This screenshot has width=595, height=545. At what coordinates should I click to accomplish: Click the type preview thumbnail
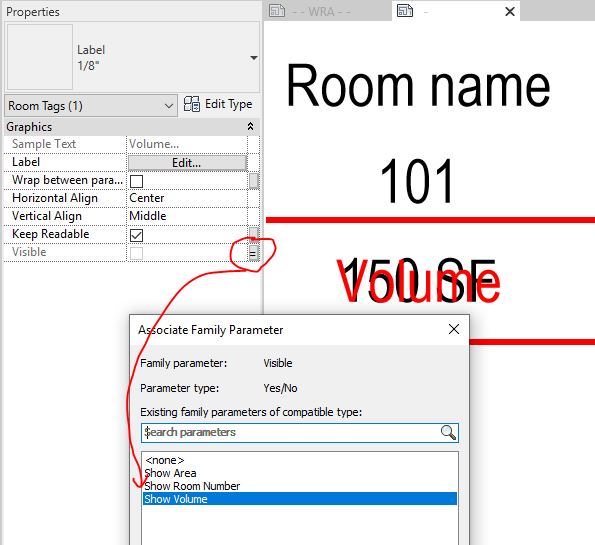(40, 57)
